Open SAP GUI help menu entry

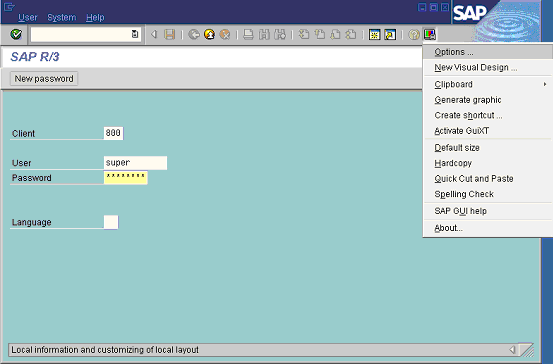(x=487, y=211)
